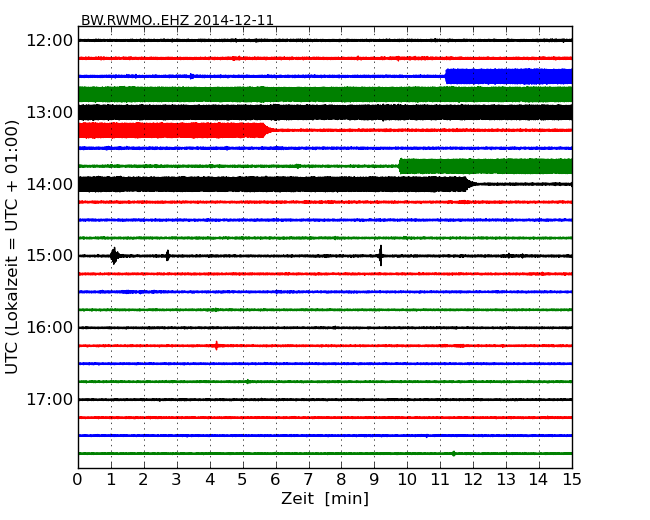Click the thick red signal block on 13:15 trace
Screen dimensions: 650x520
coord(175,130)
